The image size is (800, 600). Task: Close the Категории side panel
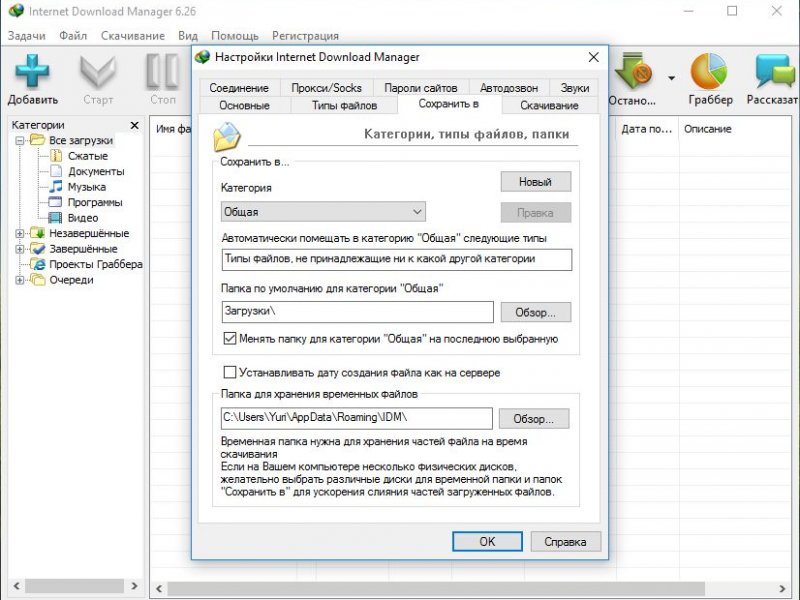coord(135,125)
